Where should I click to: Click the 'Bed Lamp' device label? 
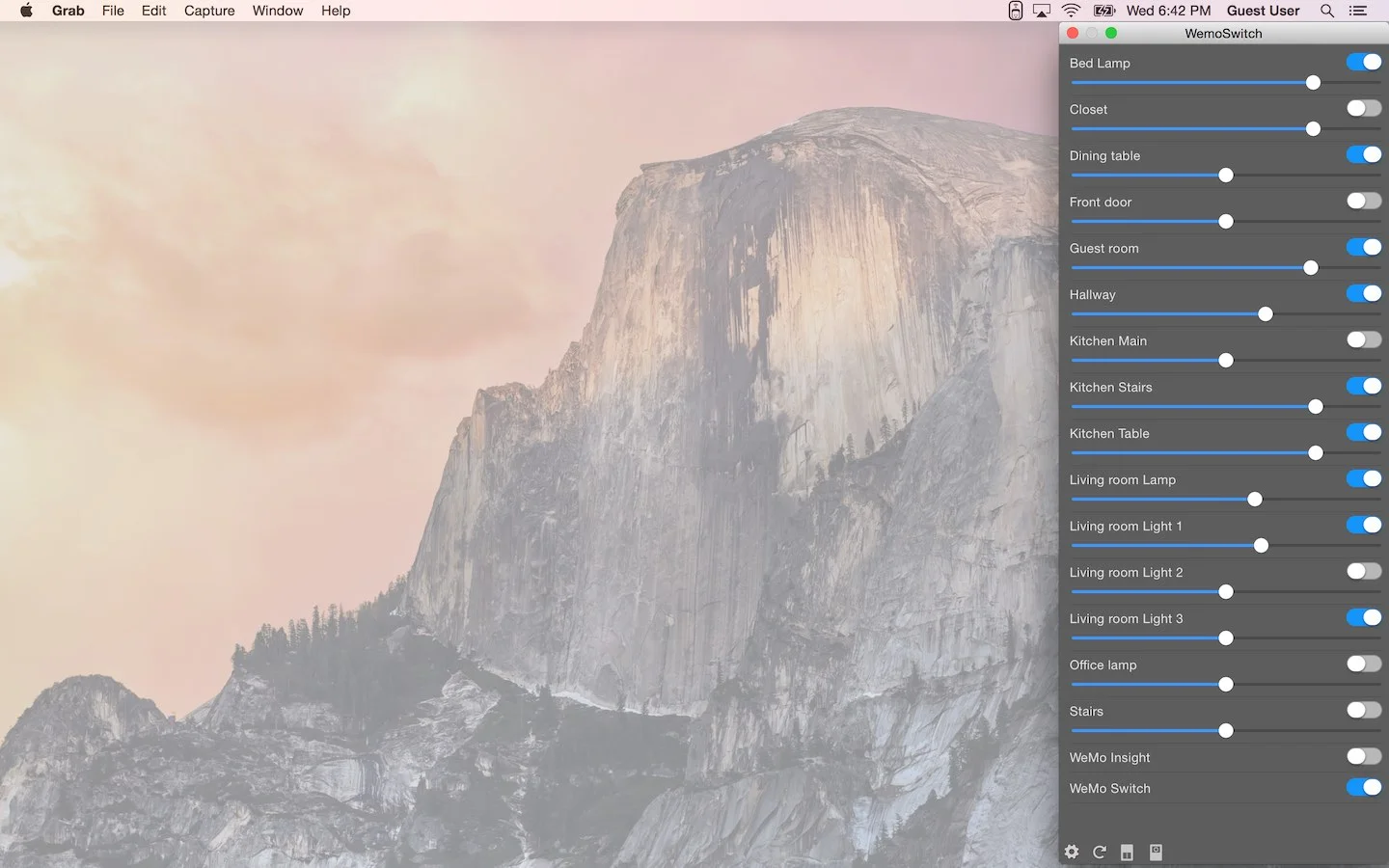[x=1100, y=63]
